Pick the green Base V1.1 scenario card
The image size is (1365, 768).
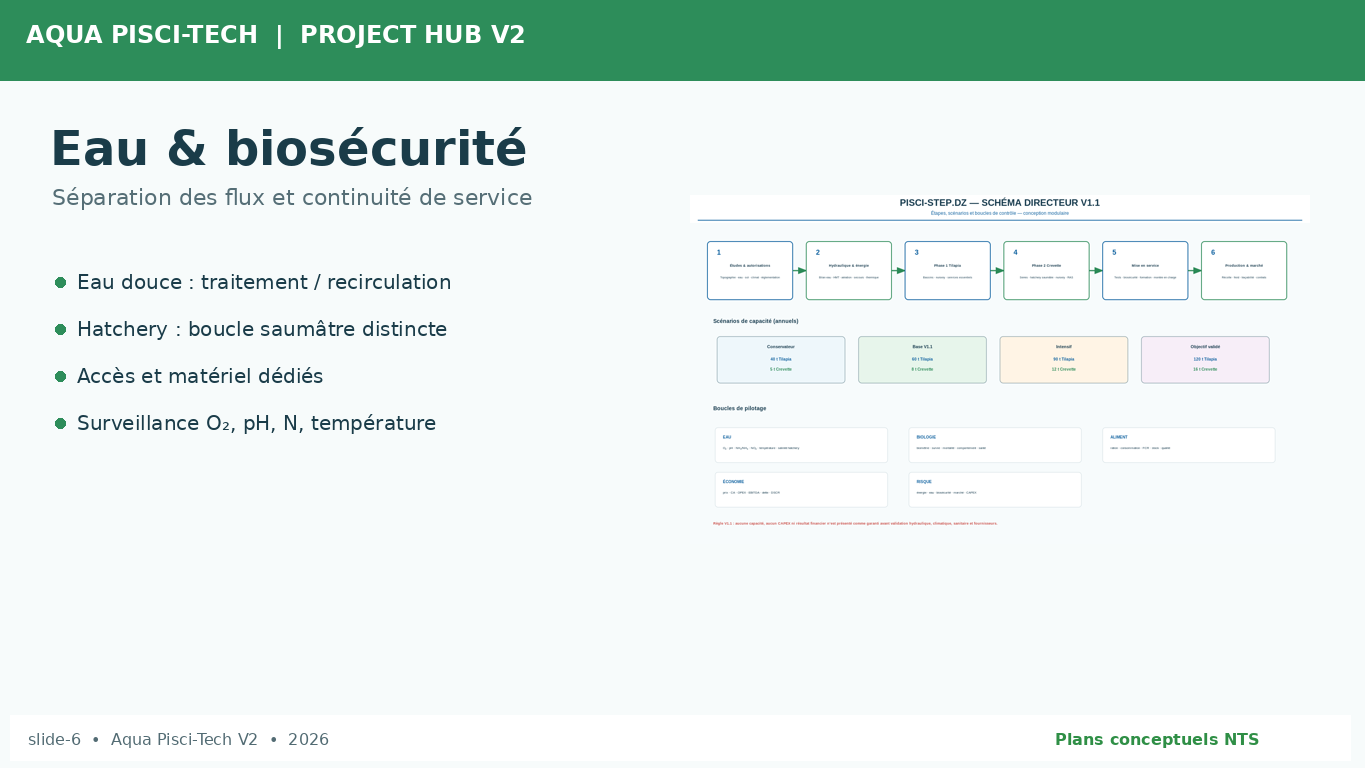(x=922, y=360)
